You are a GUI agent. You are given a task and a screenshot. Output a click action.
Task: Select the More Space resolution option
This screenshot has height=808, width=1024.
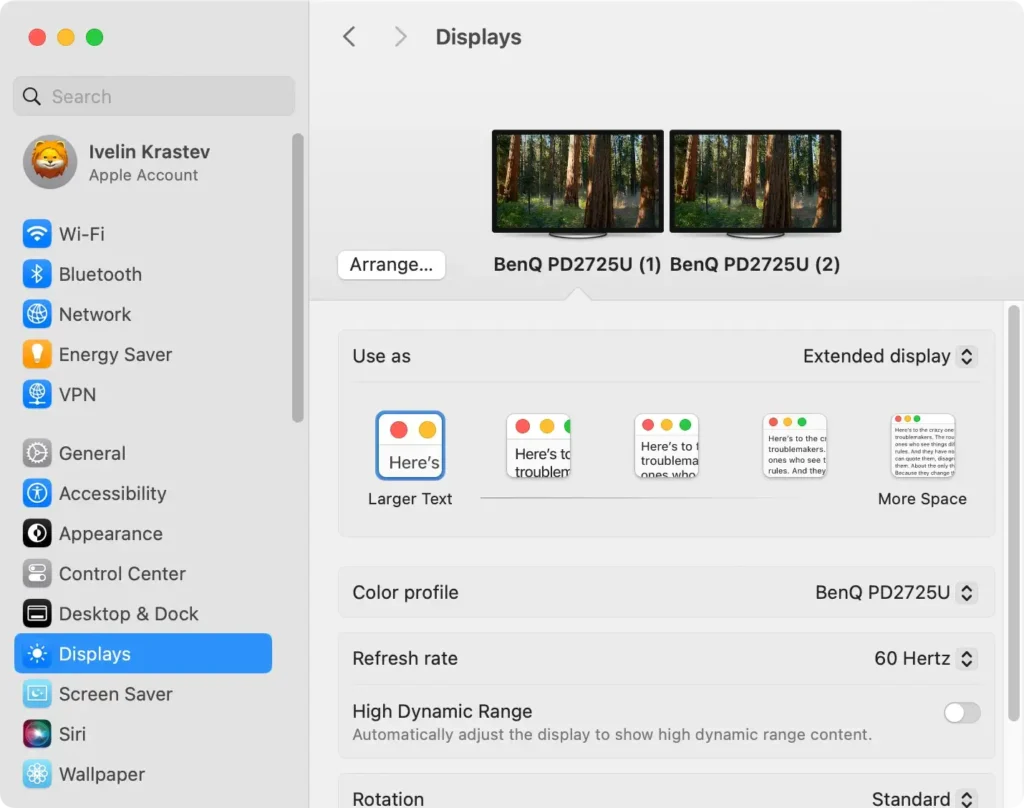tap(923, 445)
